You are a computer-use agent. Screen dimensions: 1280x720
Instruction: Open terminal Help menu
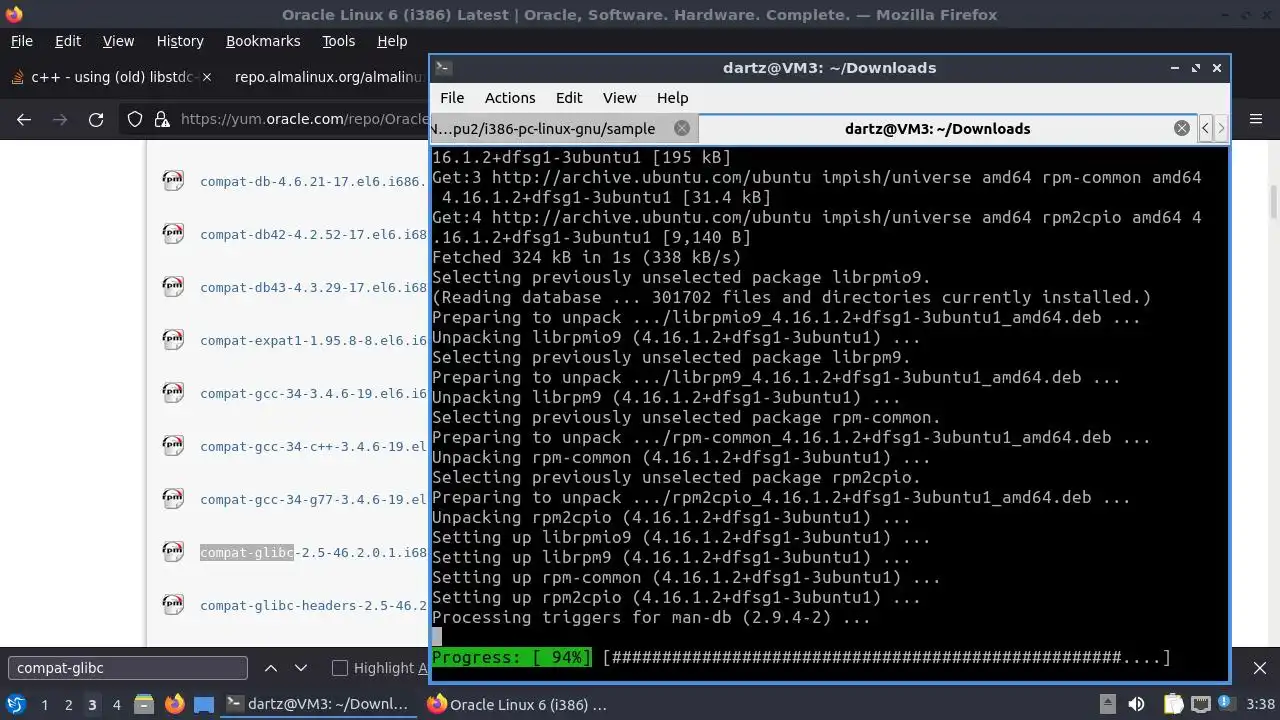672,97
